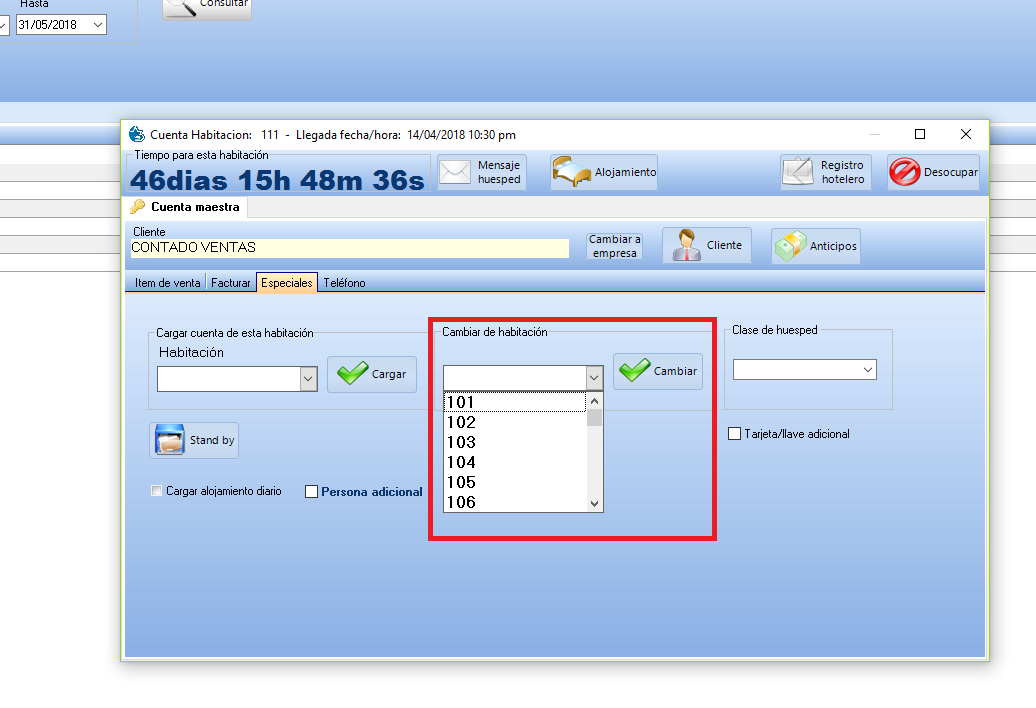
Task: Click the red Desocupar icon
Action: point(905,172)
